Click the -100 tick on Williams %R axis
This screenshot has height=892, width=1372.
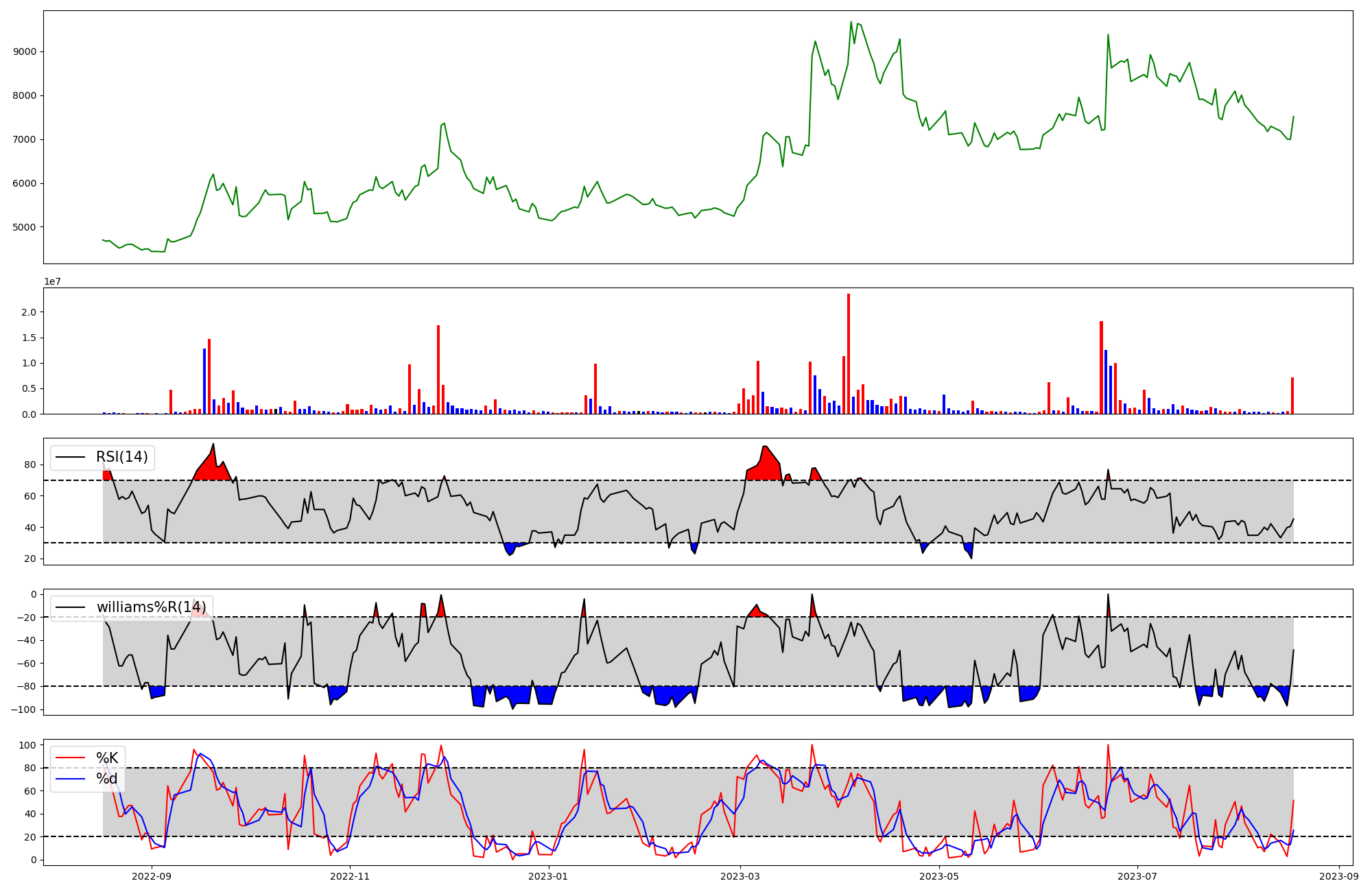(24, 709)
